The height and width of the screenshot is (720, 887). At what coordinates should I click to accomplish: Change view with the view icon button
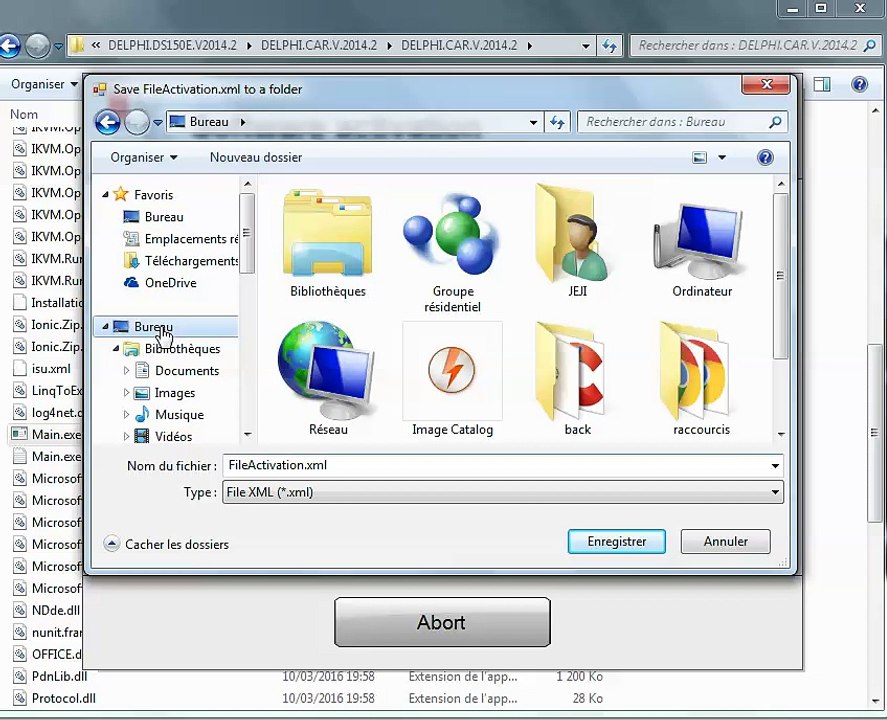tap(700, 157)
